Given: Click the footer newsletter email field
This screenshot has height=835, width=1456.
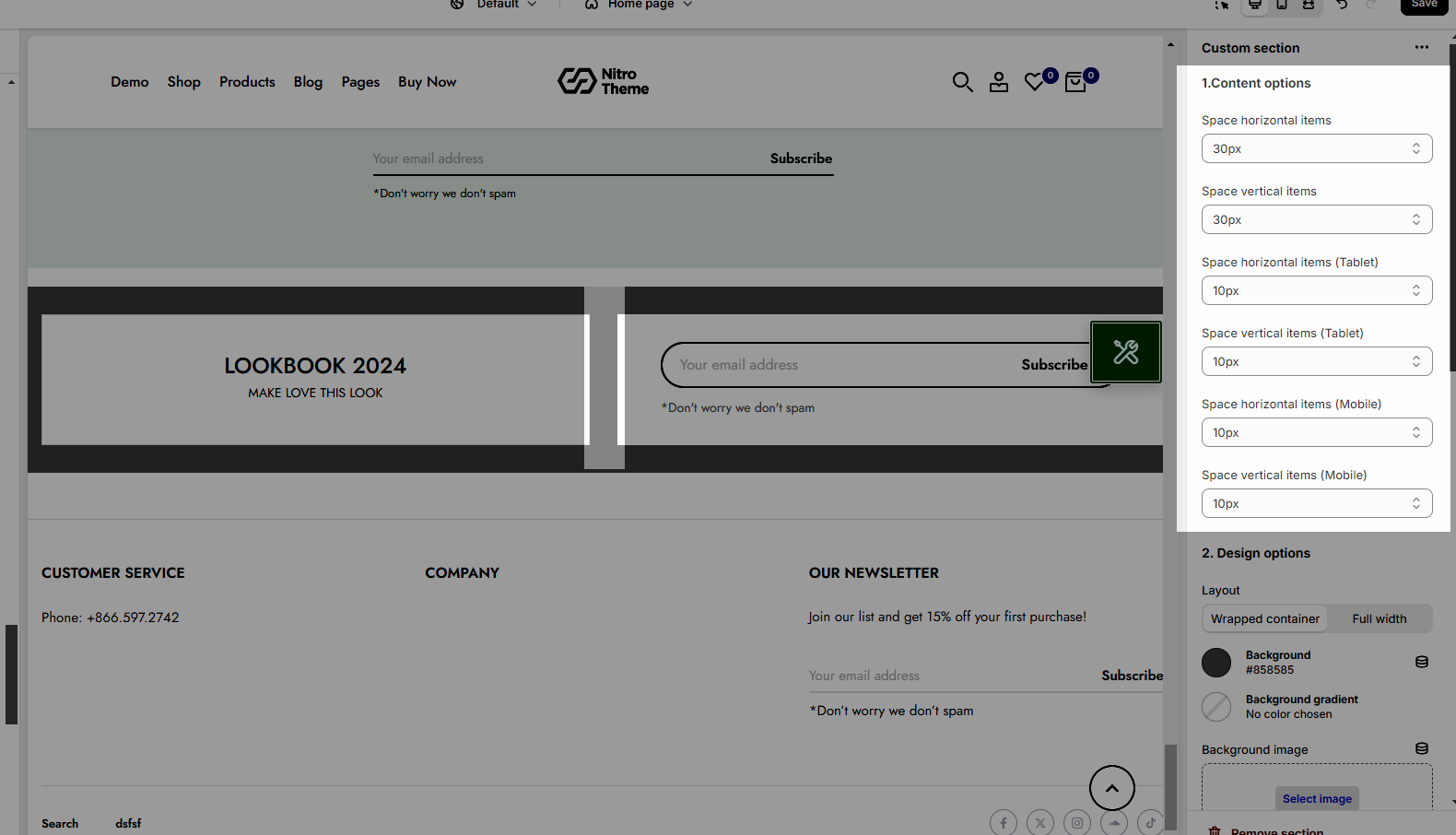Looking at the screenshot, I should pos(950,676).
